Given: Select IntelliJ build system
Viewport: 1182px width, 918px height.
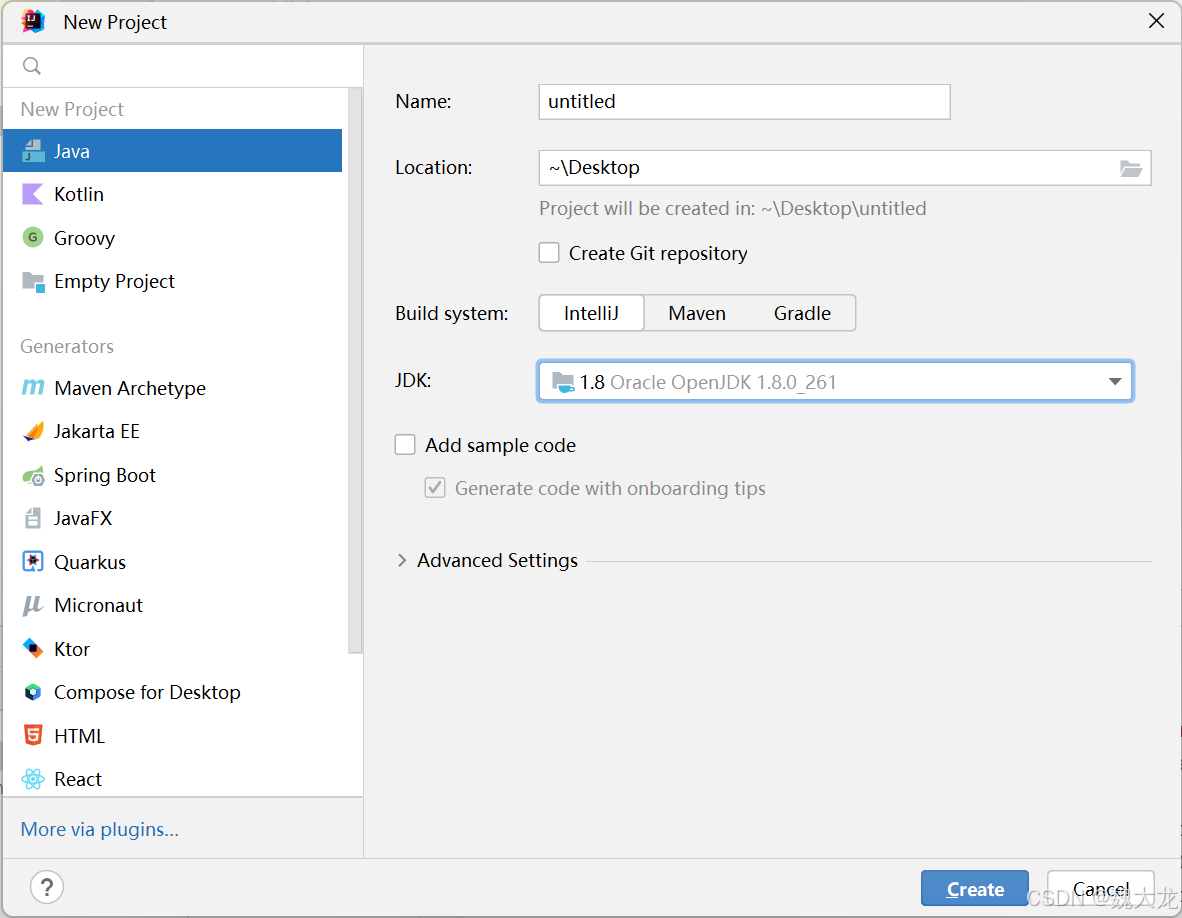Looking at the screenshot, I should coord(591,313).
